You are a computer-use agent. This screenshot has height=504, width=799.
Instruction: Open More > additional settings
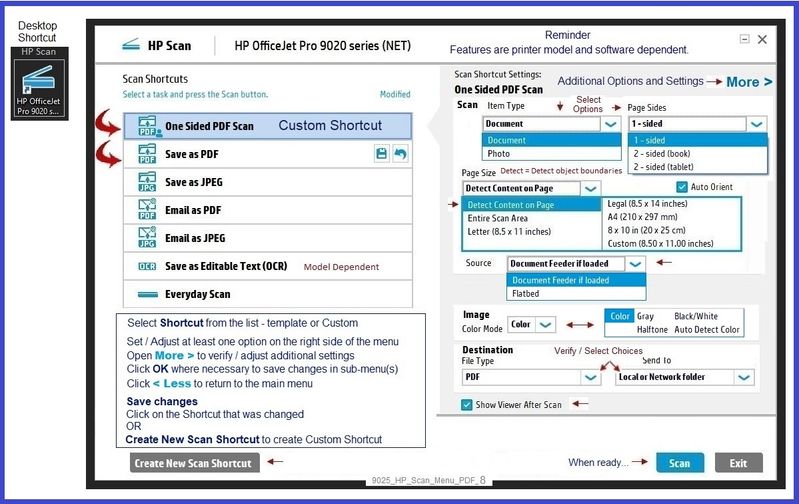point(749,82)
